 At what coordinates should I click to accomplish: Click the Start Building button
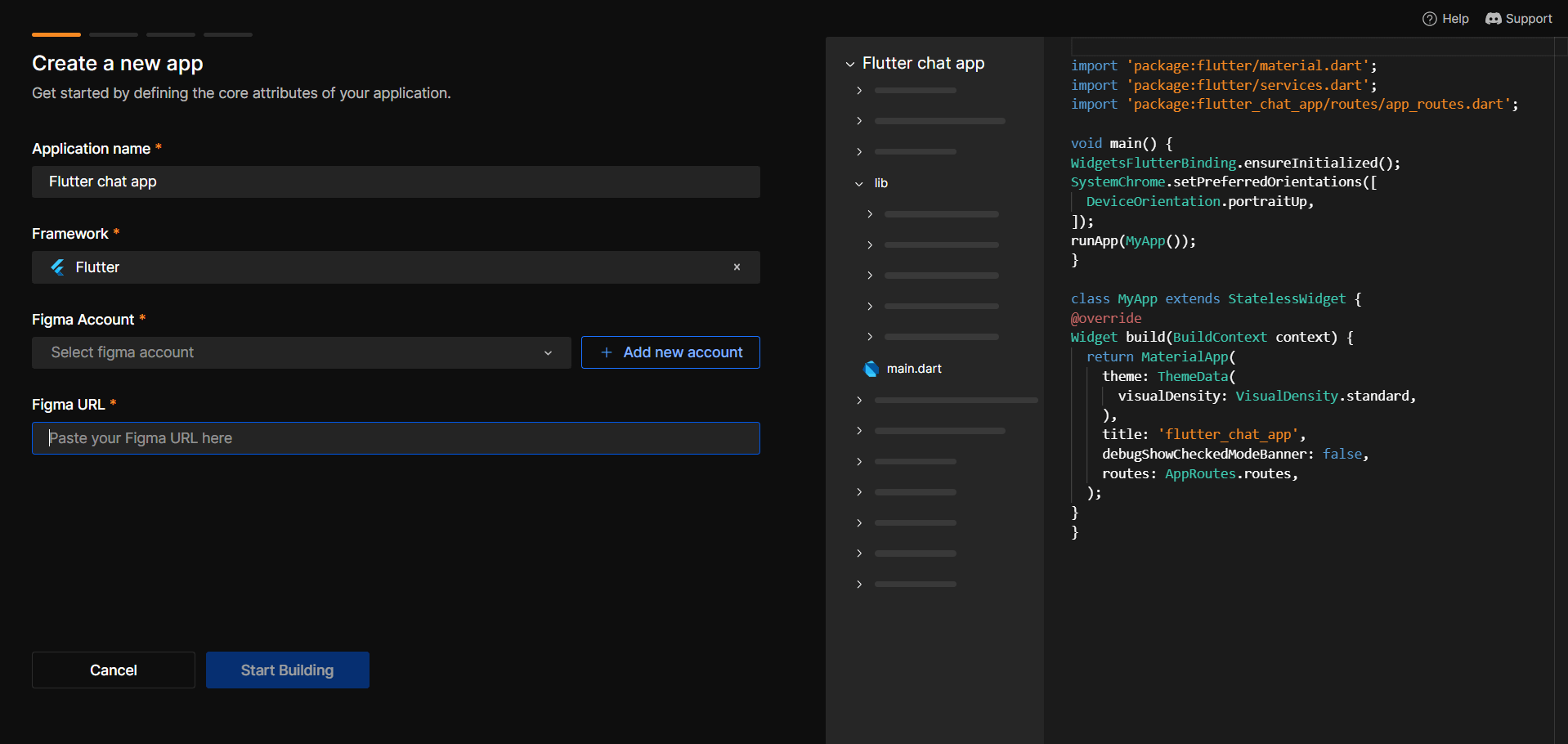[x=288, y=670]
